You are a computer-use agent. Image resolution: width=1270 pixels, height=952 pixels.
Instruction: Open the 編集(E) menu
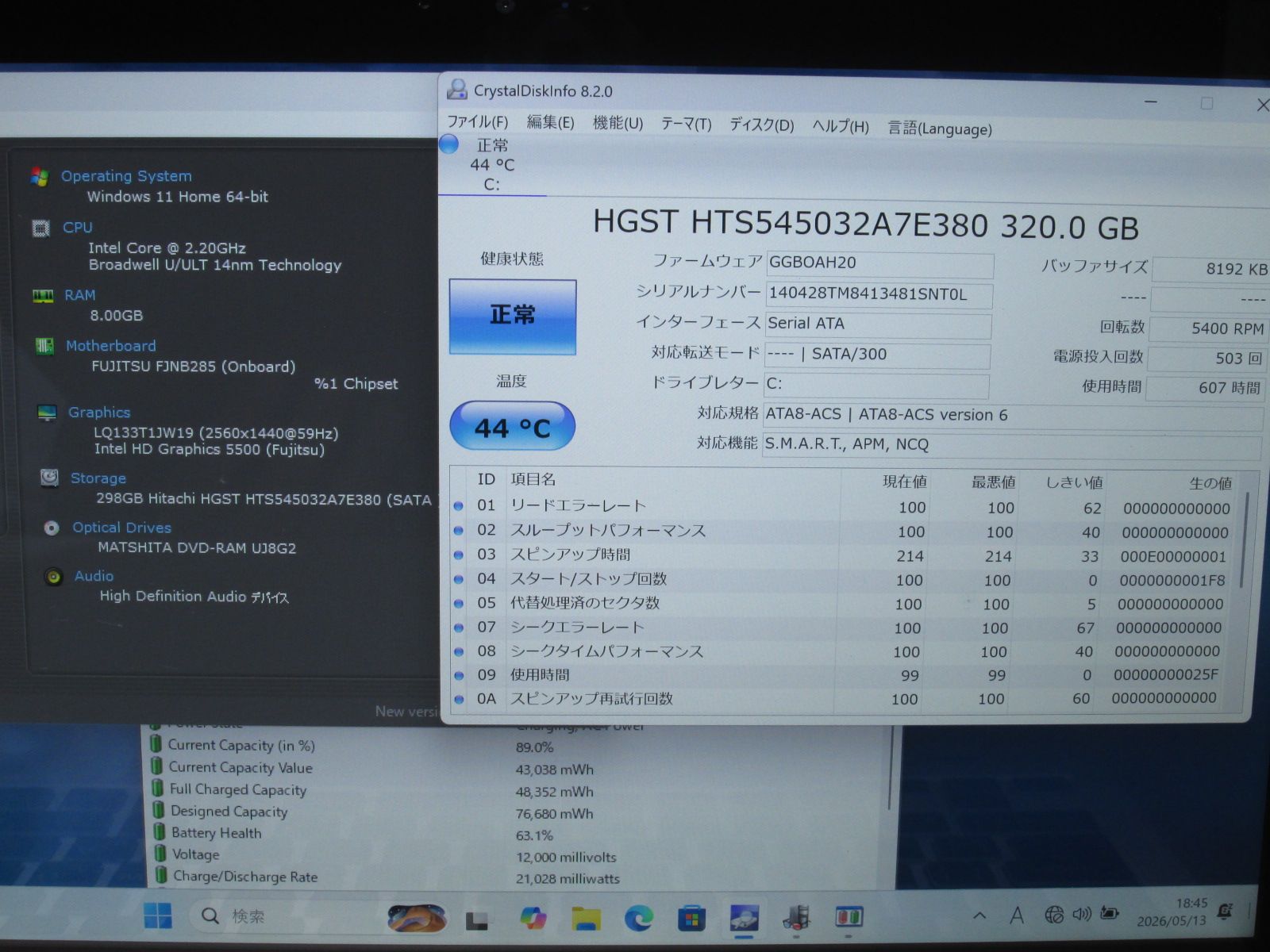pos(550,122)
